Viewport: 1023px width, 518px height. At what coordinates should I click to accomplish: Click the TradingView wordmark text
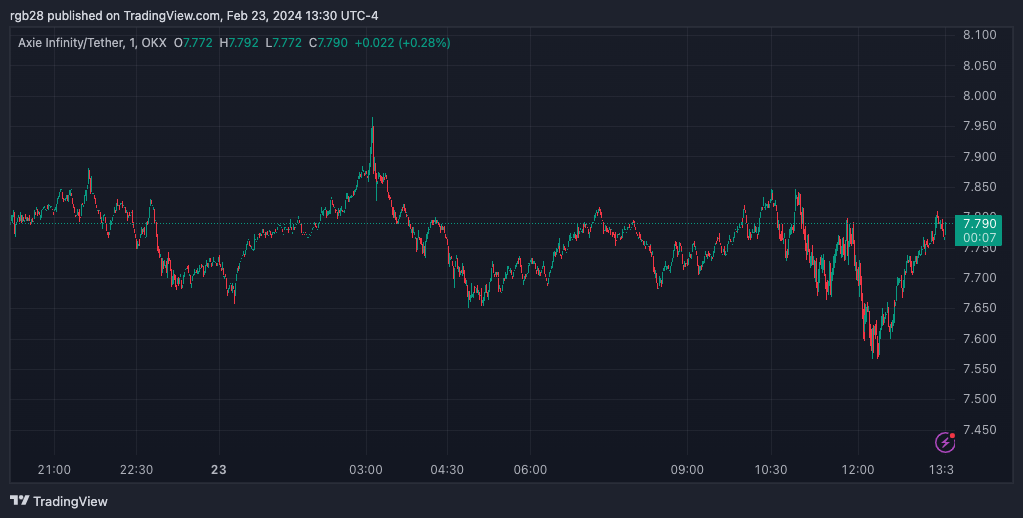(71, 501)
